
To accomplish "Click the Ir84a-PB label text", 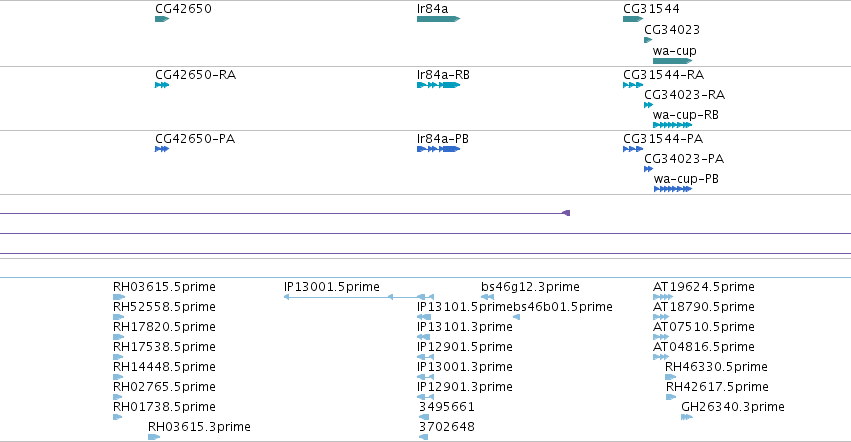I will pyautogui.click(x=443, y=138).
